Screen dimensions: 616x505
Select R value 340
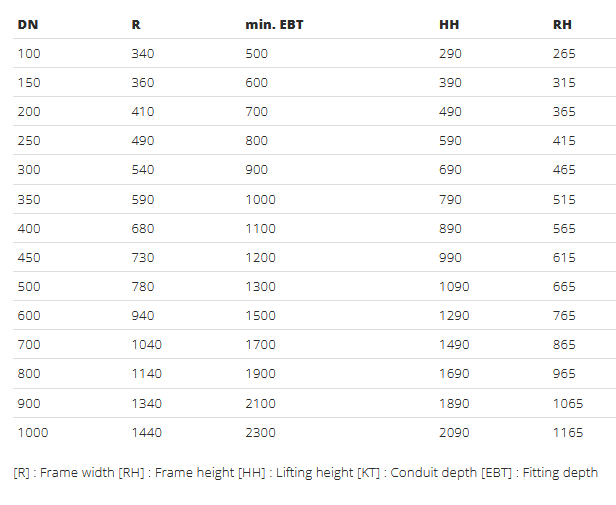144,53
